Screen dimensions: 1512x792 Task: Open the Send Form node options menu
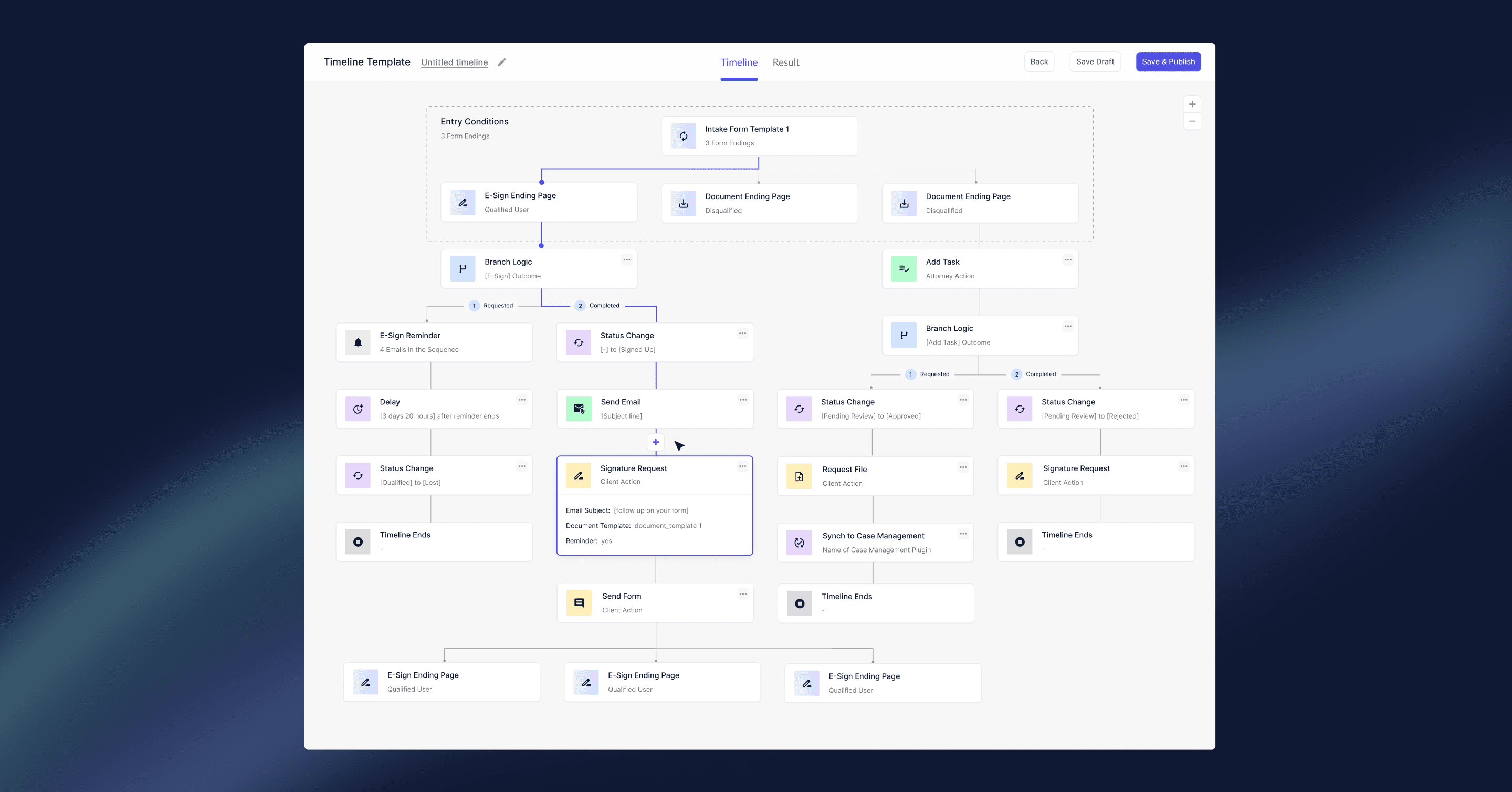point(743,593)
